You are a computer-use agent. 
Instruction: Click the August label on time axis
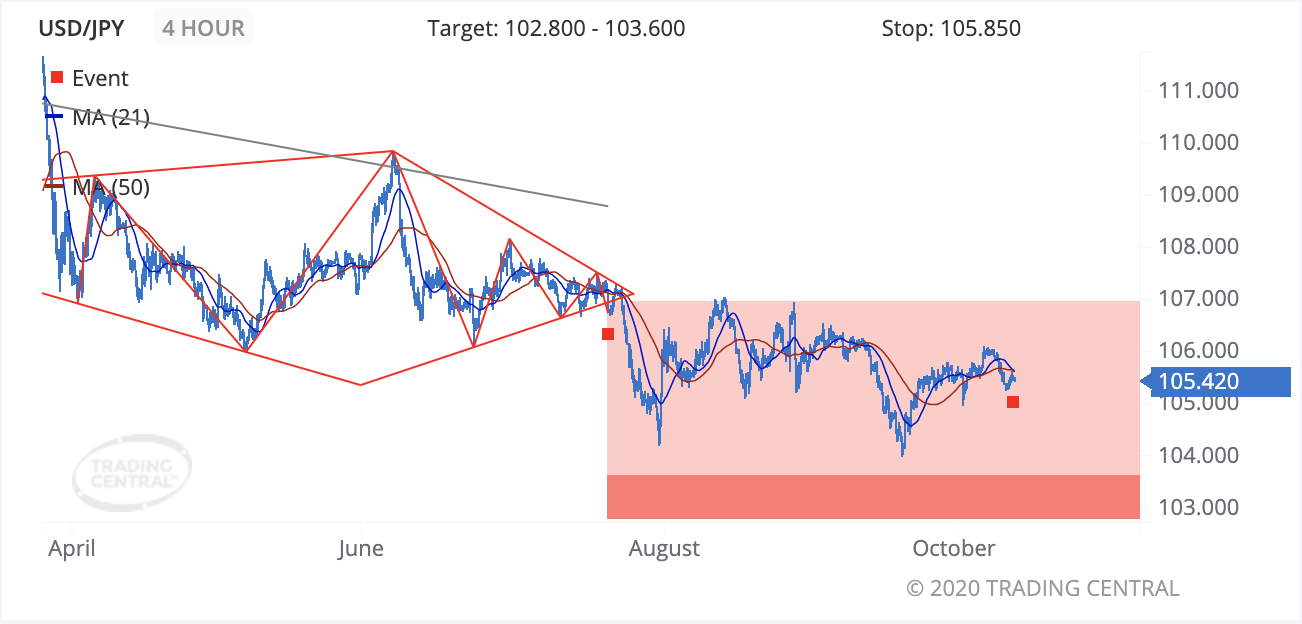coord(664,548)
